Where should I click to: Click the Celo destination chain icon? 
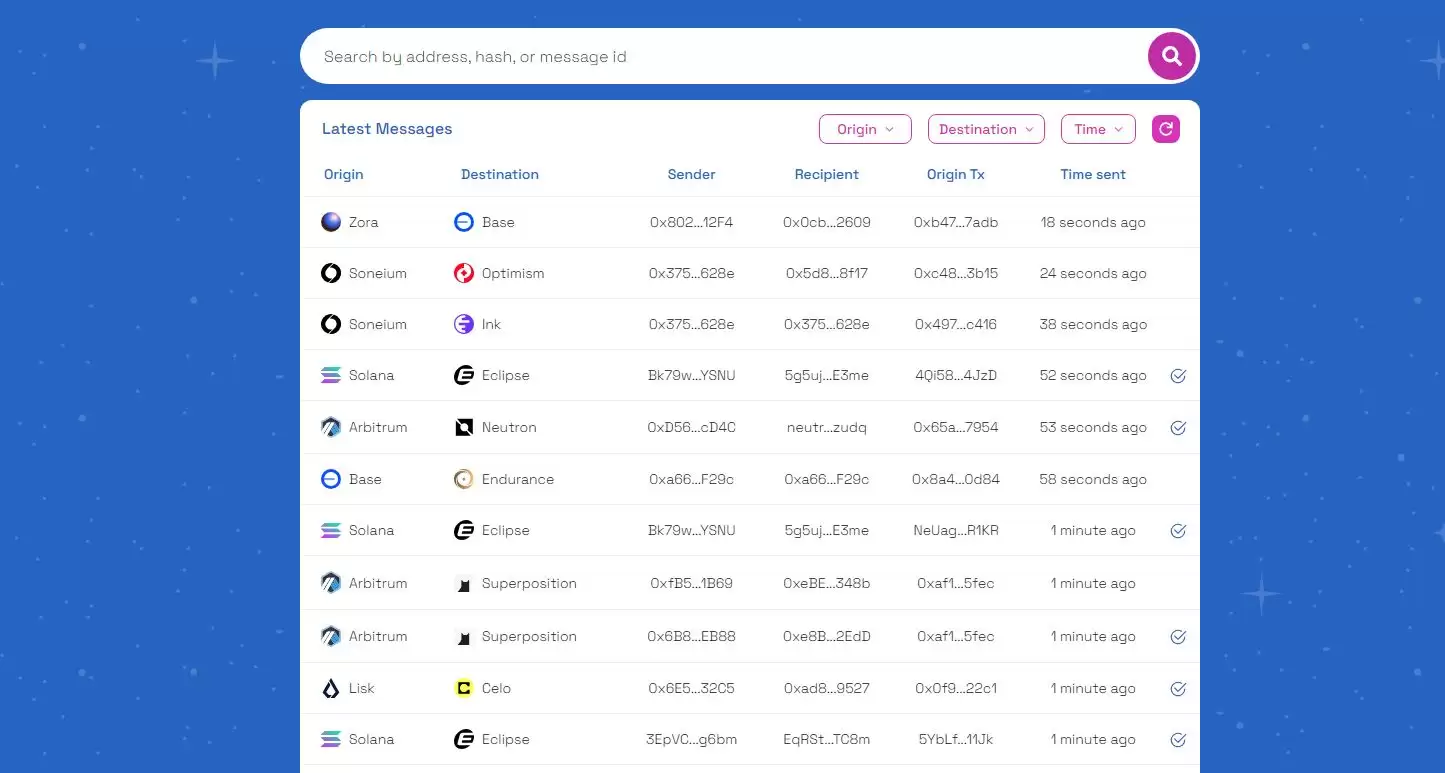pyautogui.click(x=464, y=688)
